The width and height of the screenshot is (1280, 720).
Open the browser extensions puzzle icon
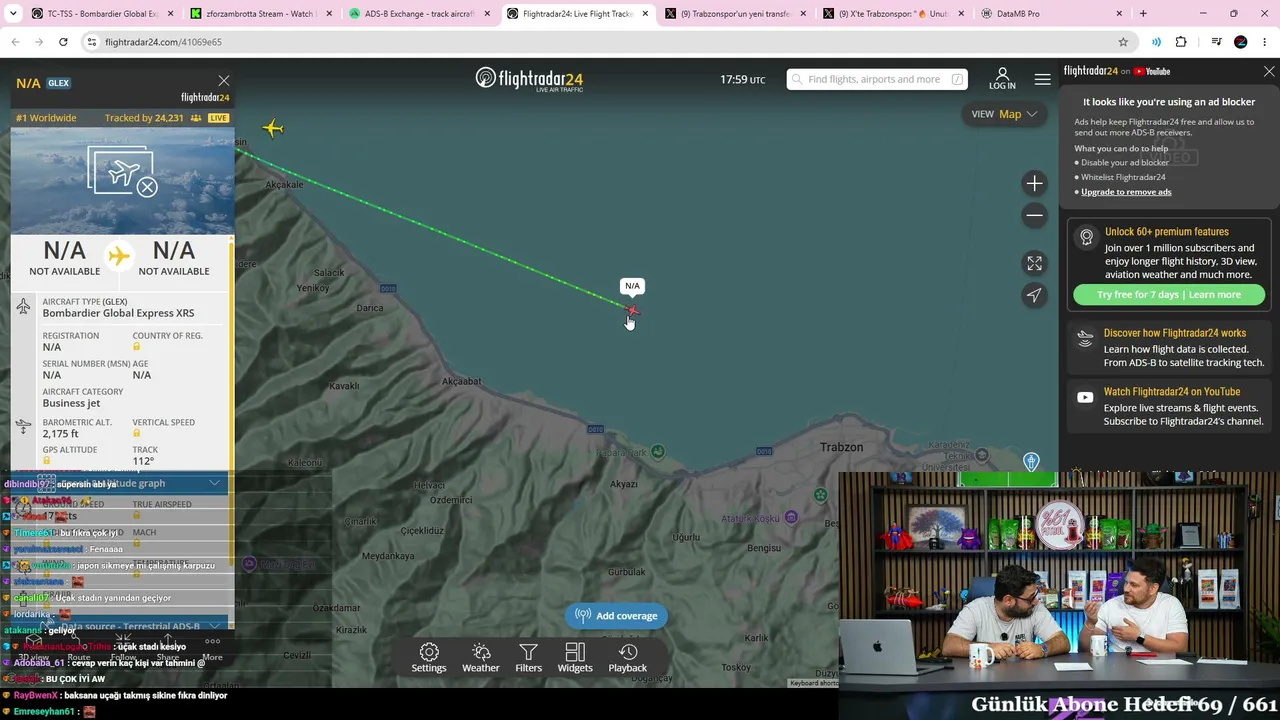(x=1181, y=42)
